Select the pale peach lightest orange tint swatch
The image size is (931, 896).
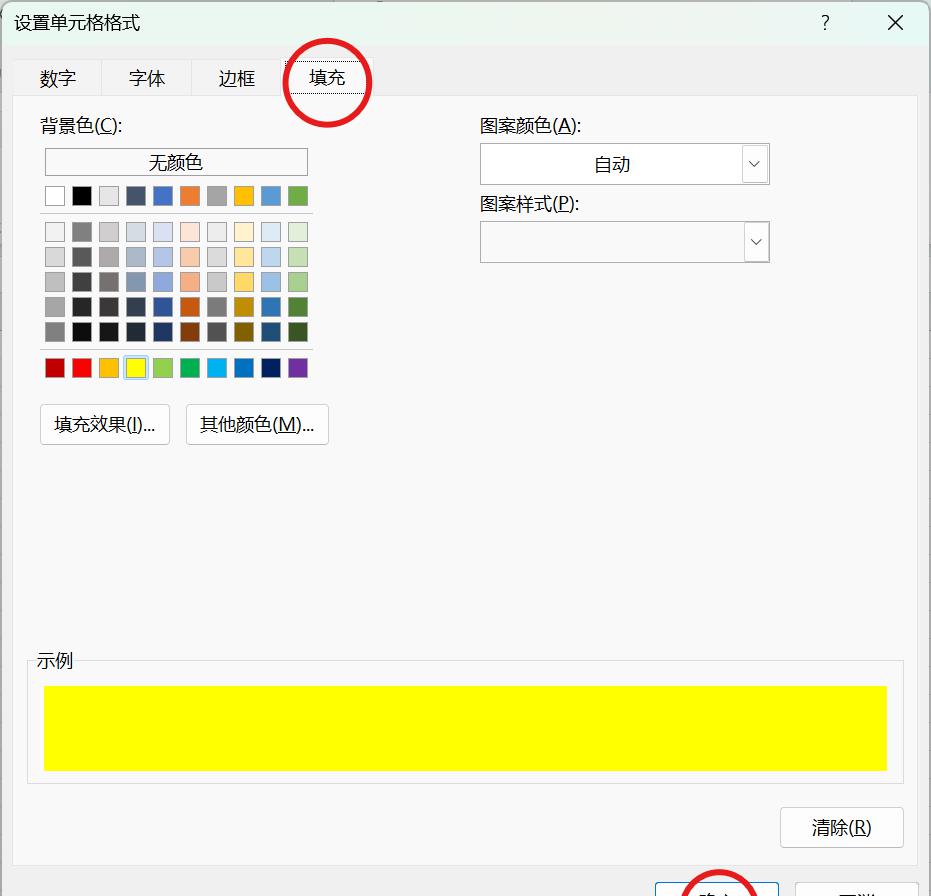pos(190,232)
